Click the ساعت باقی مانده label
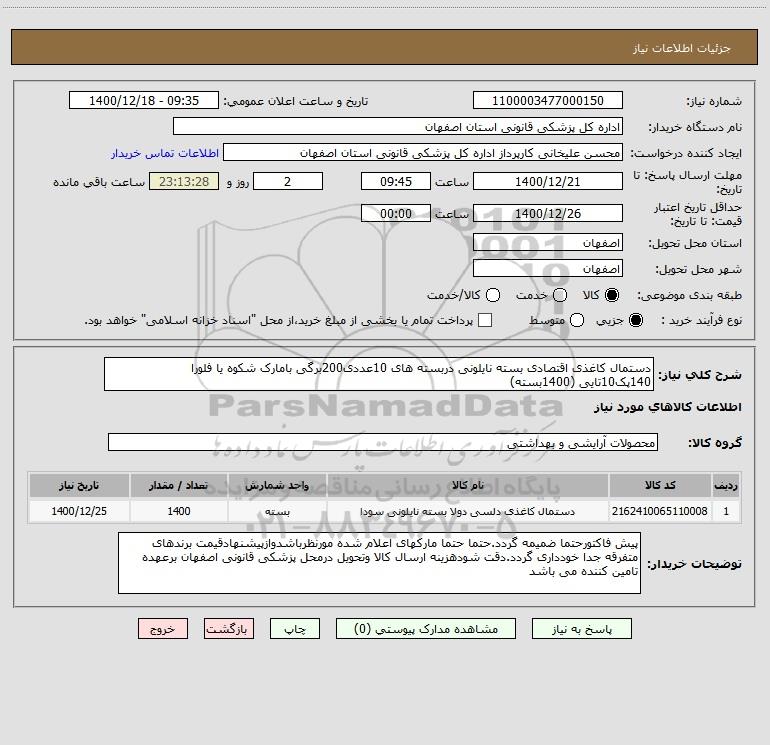770x745 pixels. point(99,182)
